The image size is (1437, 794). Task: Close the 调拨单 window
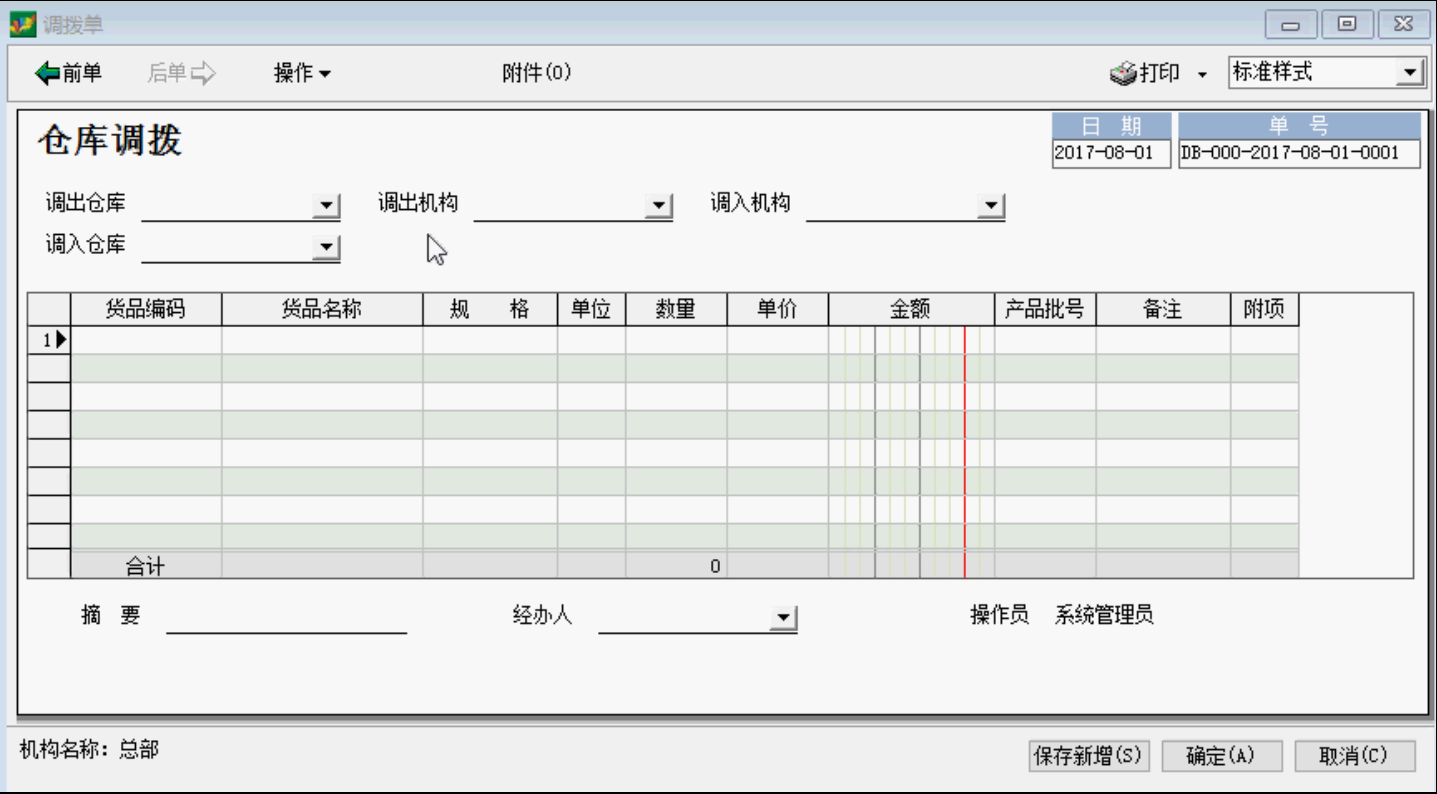(1403, 24)
